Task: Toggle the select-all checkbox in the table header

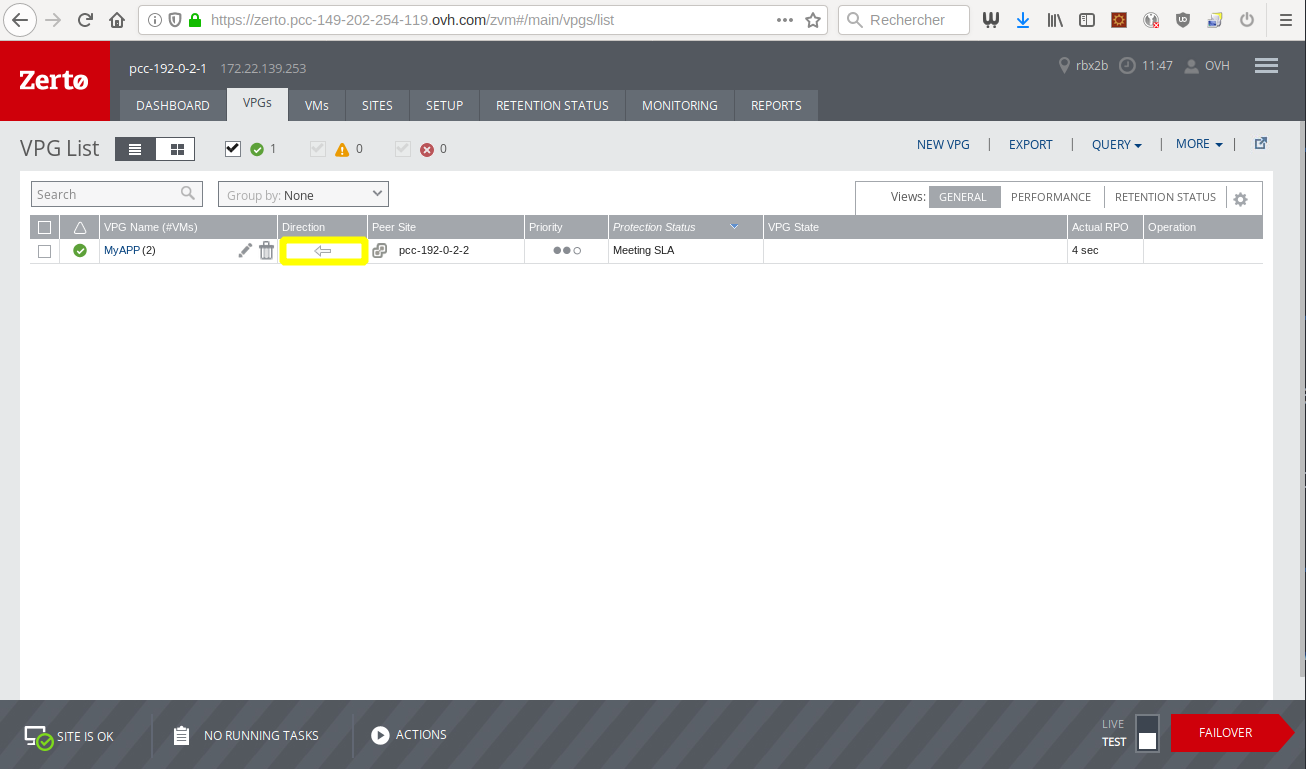Action: point(44,227)
